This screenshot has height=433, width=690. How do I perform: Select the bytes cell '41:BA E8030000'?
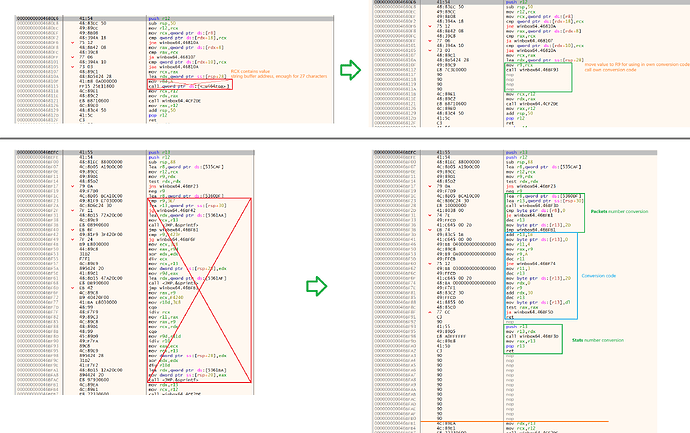tap(98, 302)
